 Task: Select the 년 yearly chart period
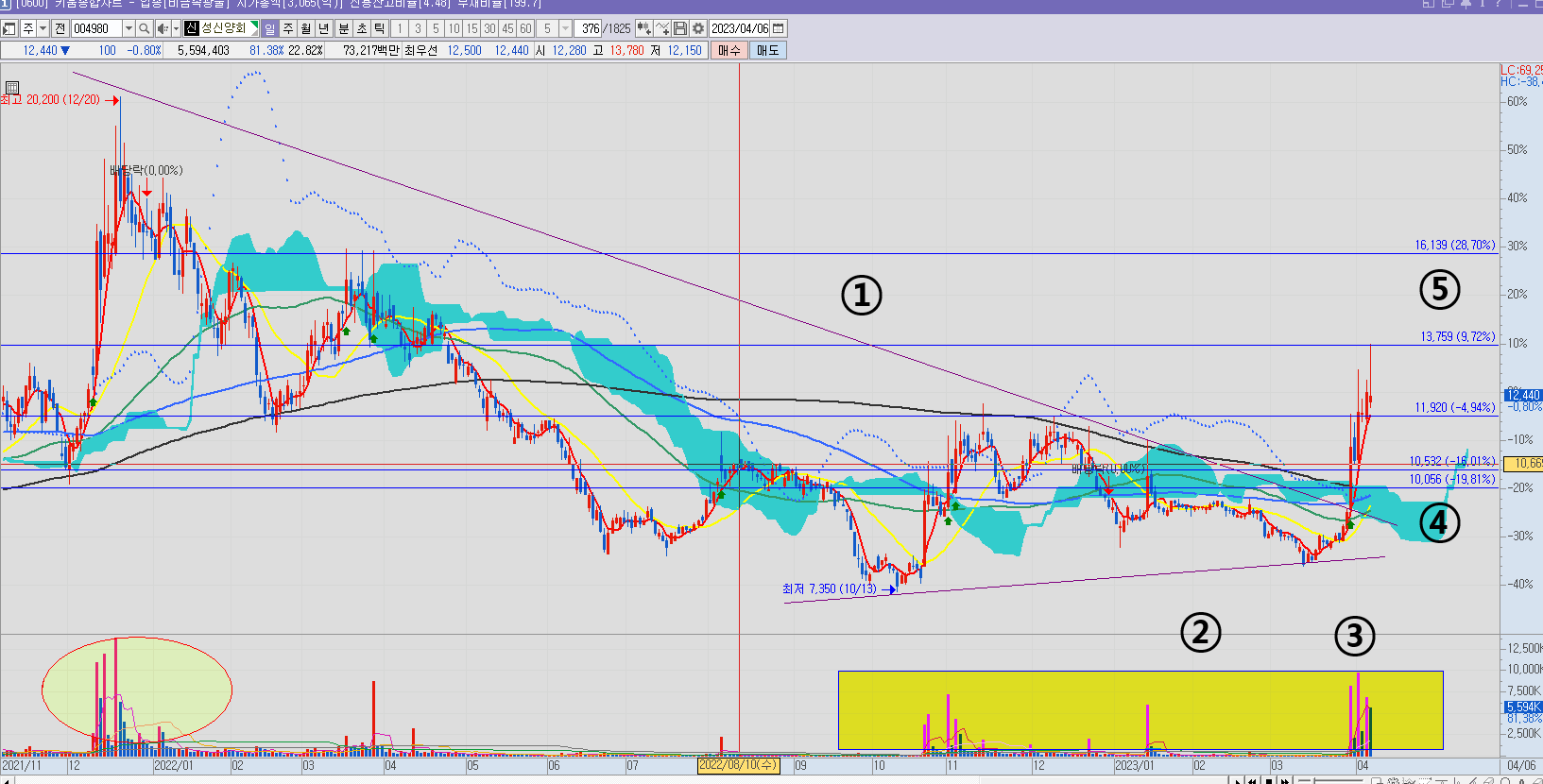pyautogui.click(x=323, y=28)
